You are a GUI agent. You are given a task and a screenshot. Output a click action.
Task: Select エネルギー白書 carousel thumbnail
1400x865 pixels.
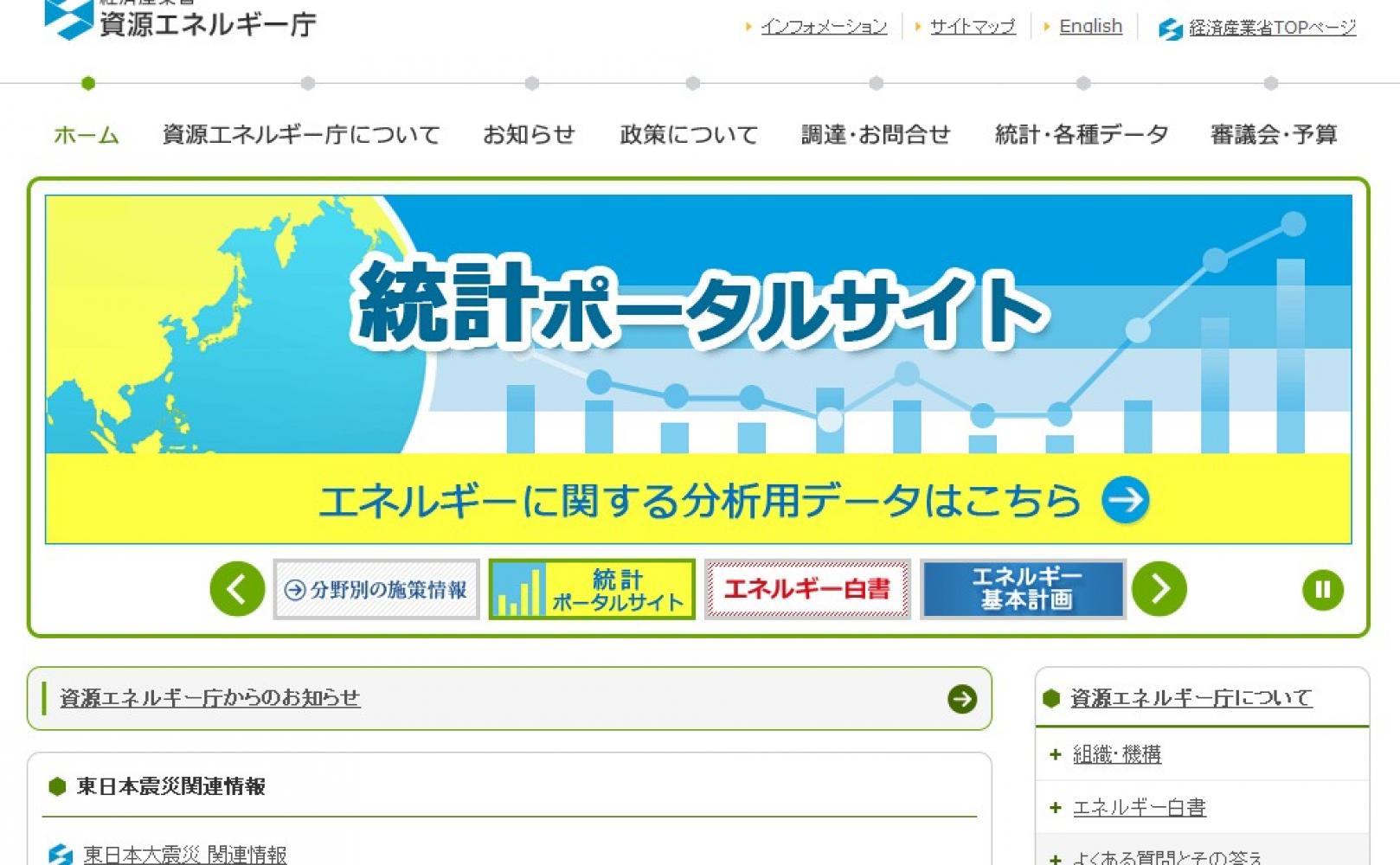pos(806,590)
